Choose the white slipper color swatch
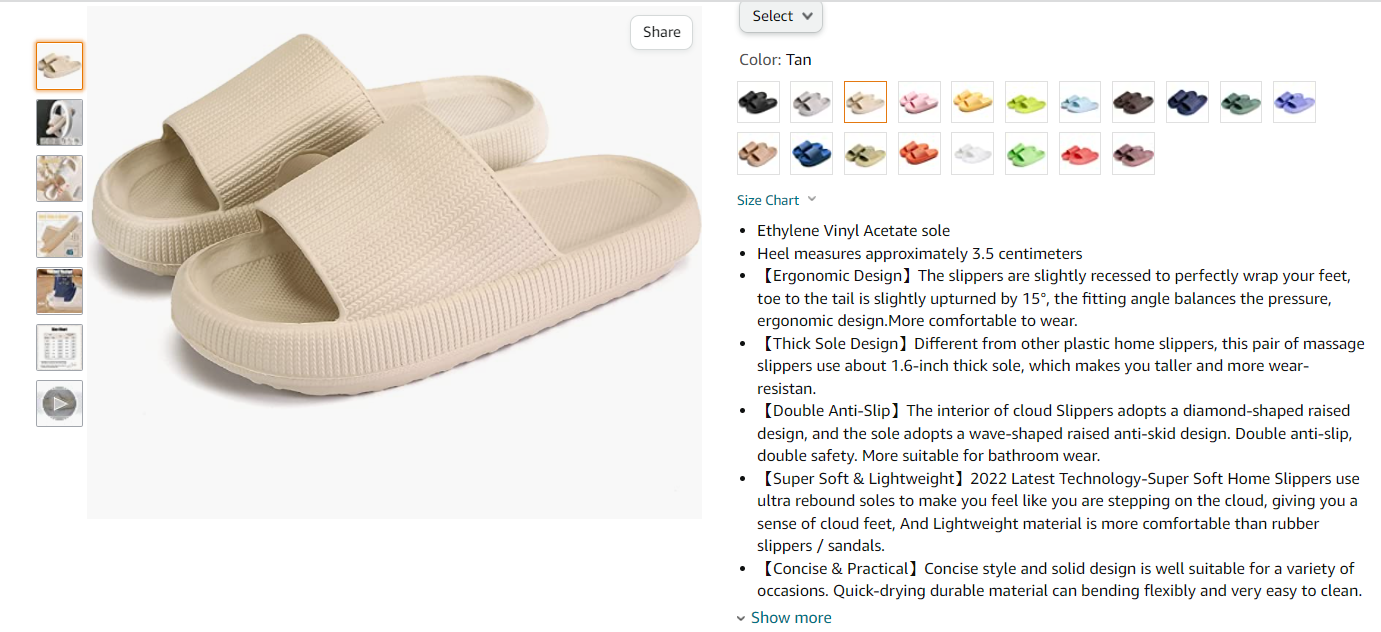This screenshot has height=632, width=1381. 972,153
